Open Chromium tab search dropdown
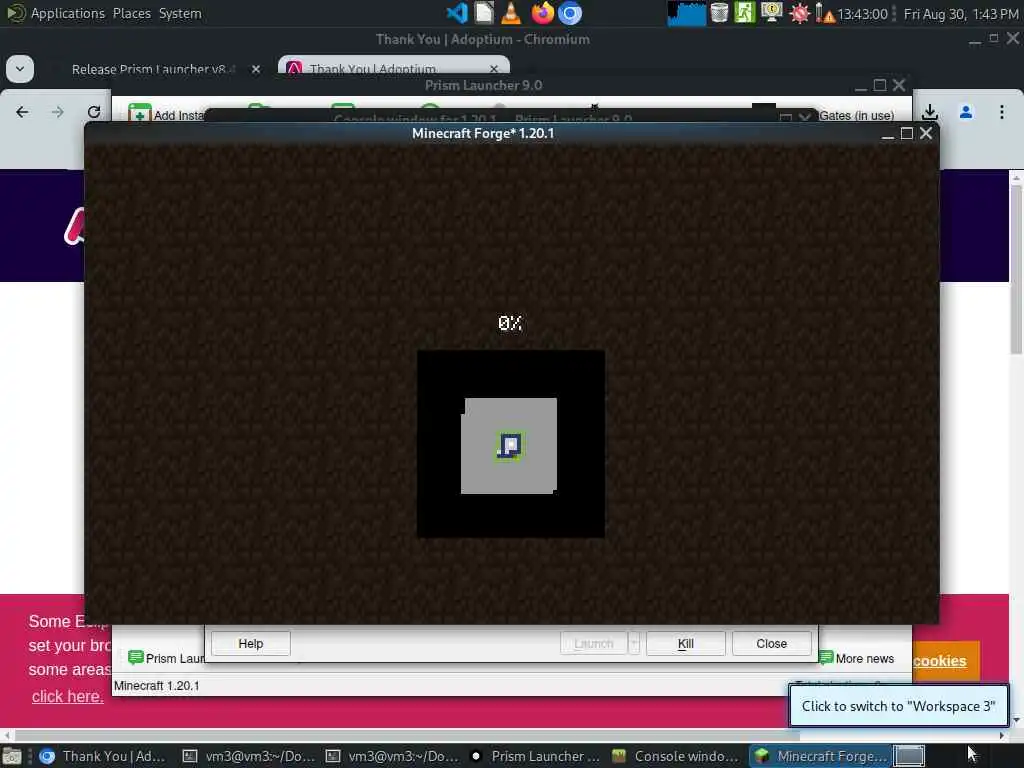 [20, 69]
